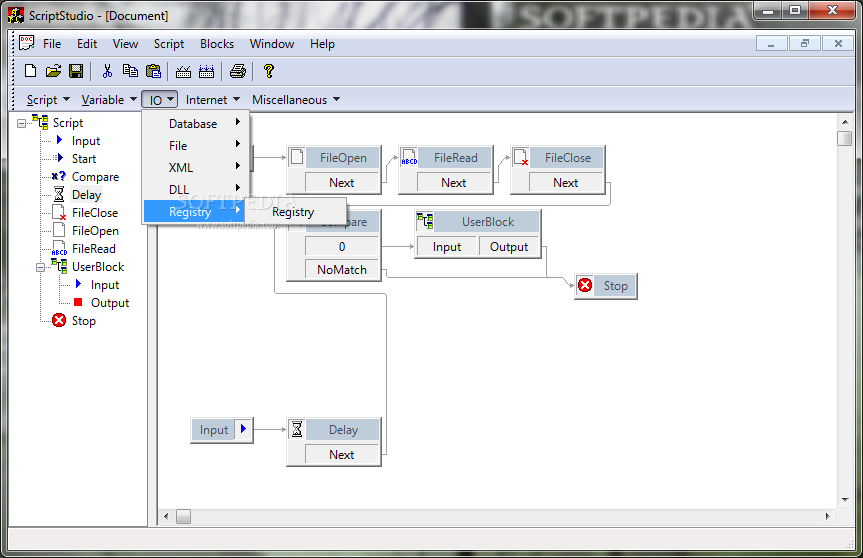
Task: Click the Compare icon in the tree
Action: 58,177
